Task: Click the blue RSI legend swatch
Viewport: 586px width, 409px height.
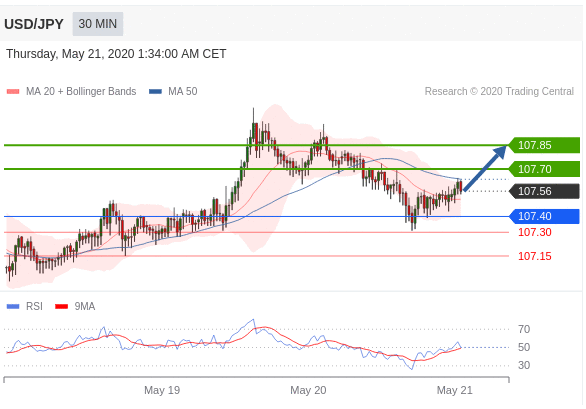Action: 13,307
